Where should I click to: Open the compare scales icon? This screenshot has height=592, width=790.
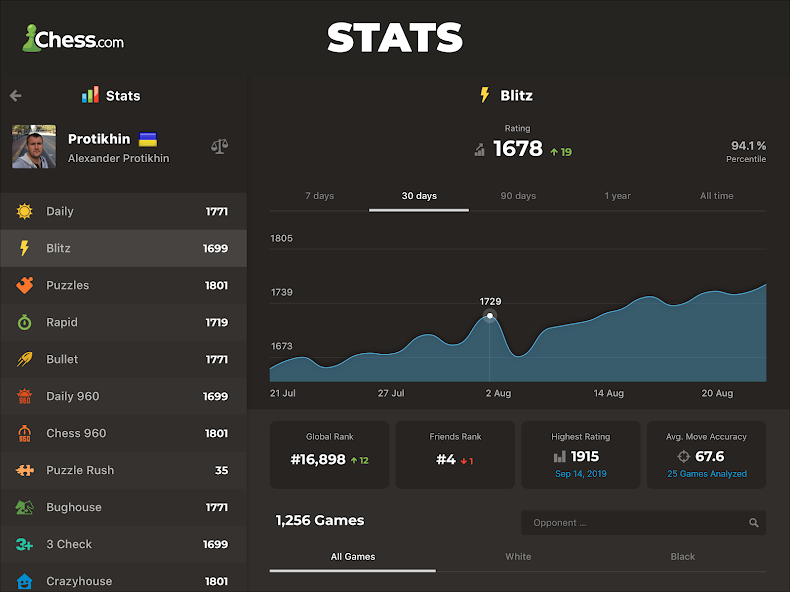[219, 147]
